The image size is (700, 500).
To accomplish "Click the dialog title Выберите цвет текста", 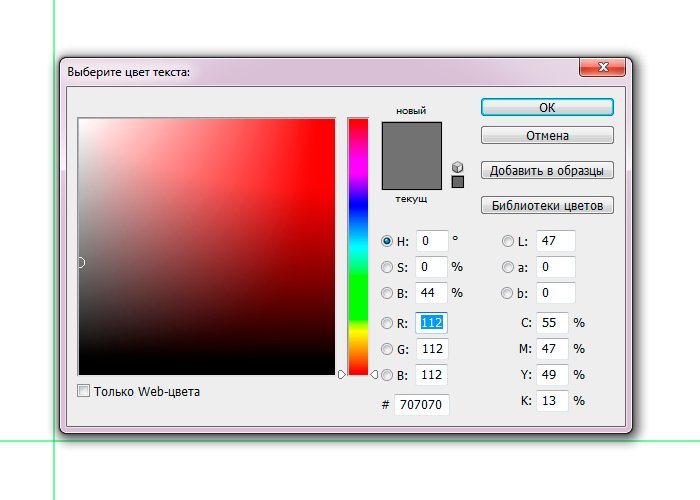I will (129, 72).
